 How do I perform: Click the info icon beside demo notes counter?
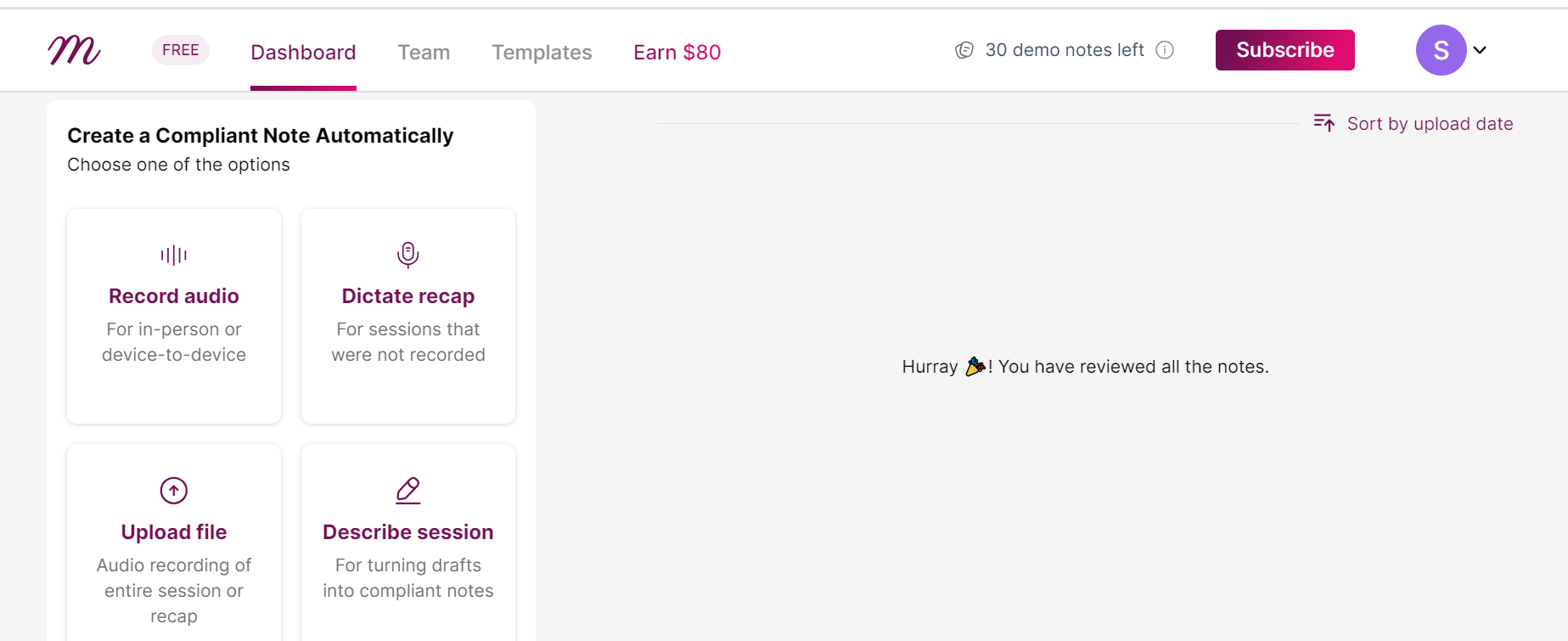click(x=1164, y=50)
